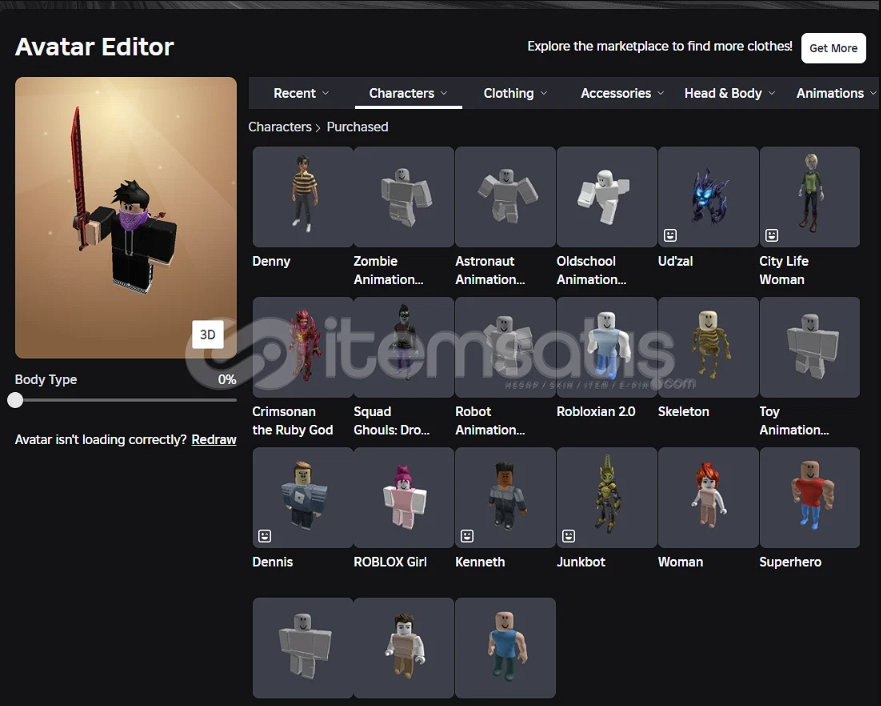Switch to the Characters tab
This screenshot has height=706, width=881.
[x=408, y=93]
